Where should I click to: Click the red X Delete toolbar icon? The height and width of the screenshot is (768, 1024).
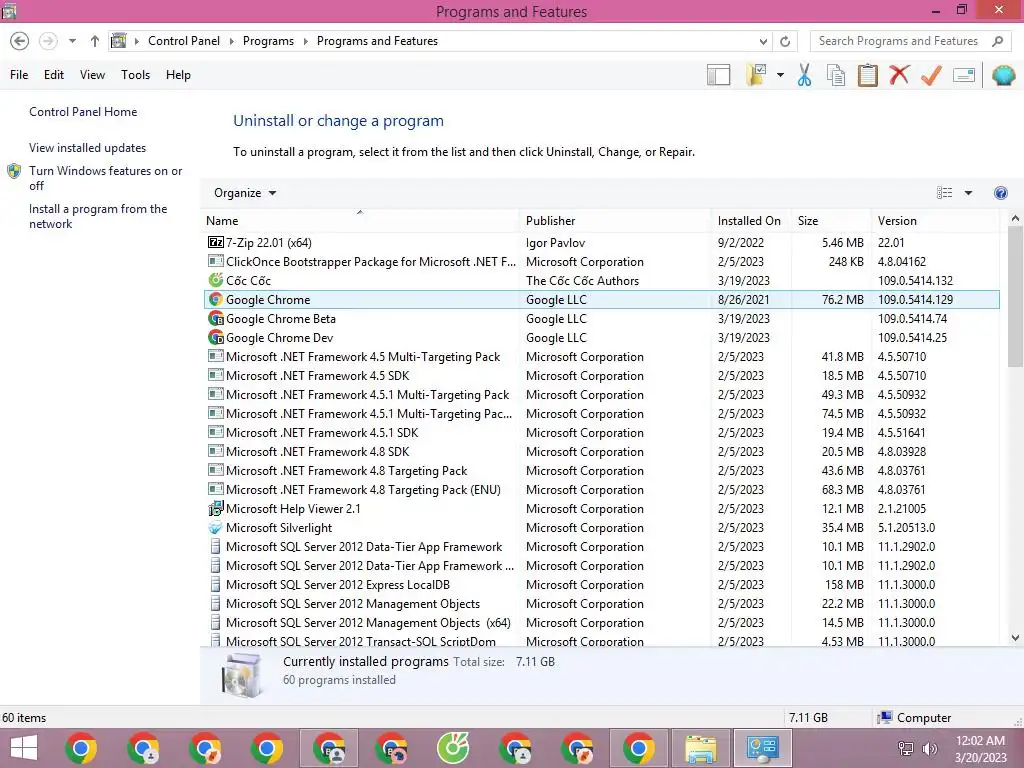click(x=899, y=75)
